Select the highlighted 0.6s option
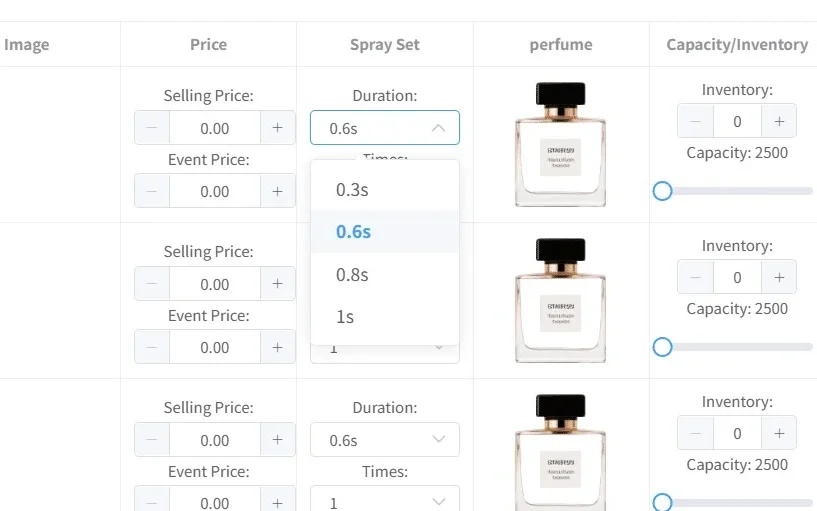The height and width of the screenshot is (511, 817). point(353,232)
